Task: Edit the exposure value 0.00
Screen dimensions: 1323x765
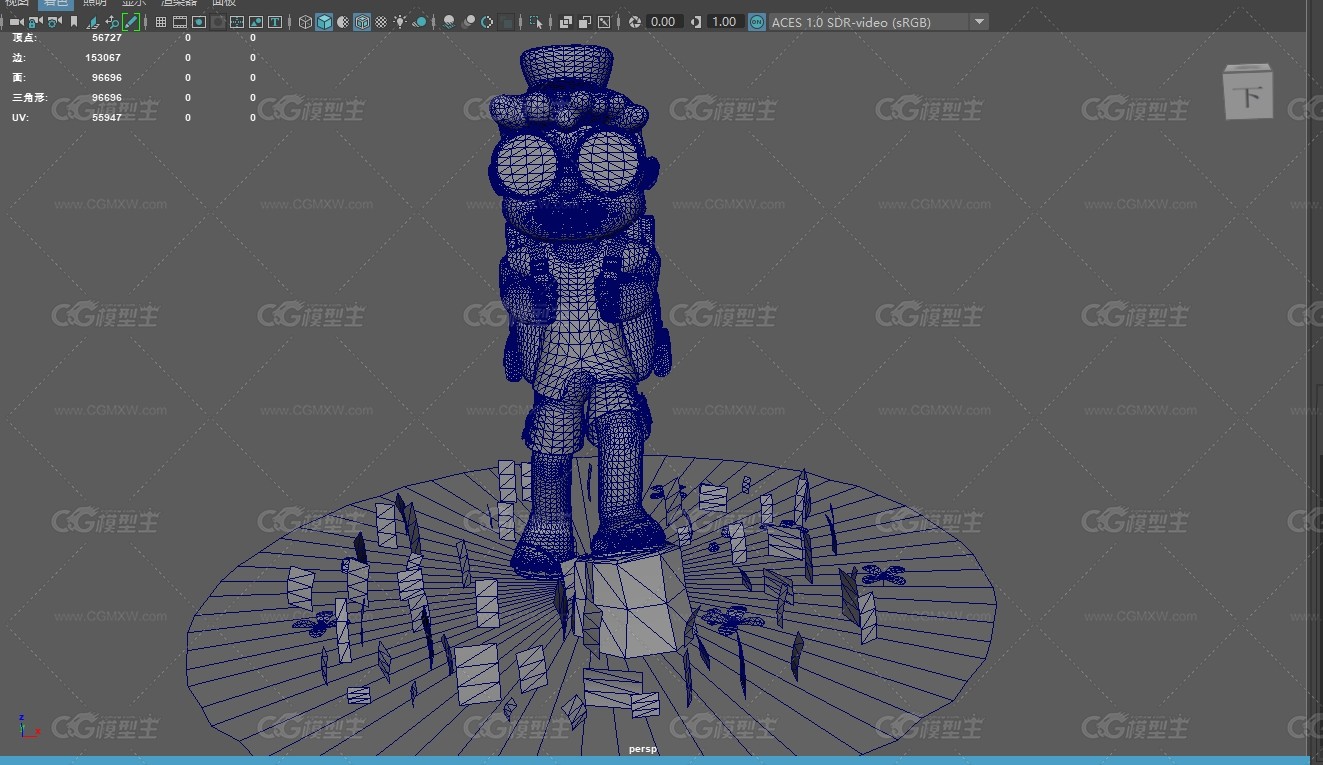Action: 664,22
